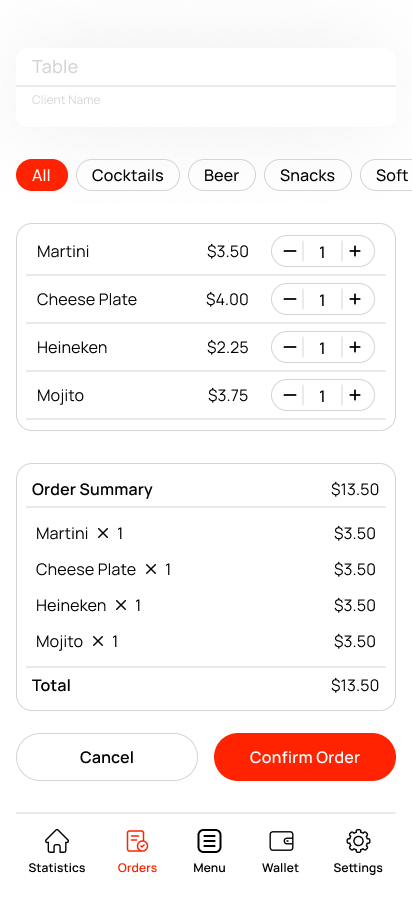Decrease Mojito quantity with minus
412x917 pixels.
click(x=290, y=395)
